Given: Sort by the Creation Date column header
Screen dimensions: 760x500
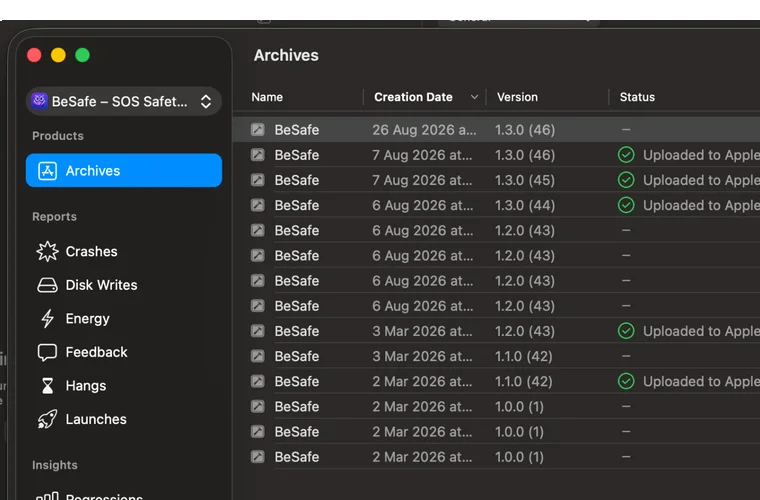Looking at the screenshot, I should [413, 97].
